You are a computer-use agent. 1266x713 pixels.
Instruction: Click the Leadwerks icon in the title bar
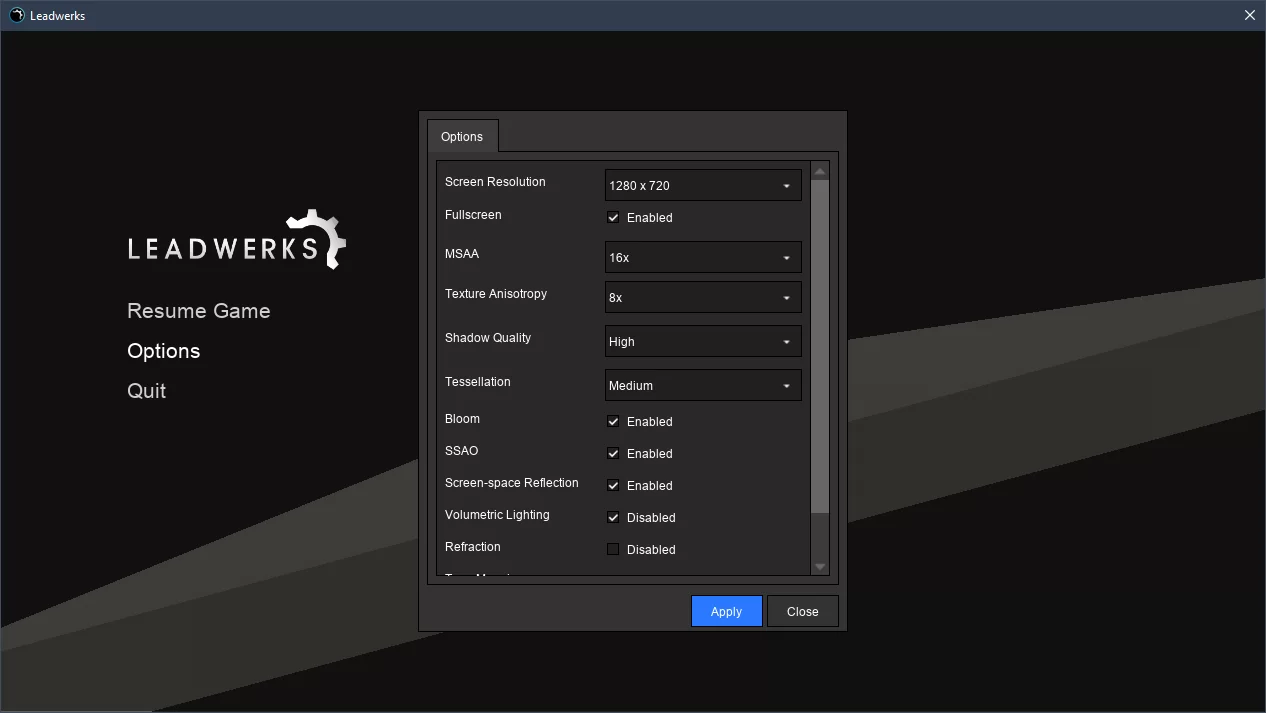pos(16,15)
